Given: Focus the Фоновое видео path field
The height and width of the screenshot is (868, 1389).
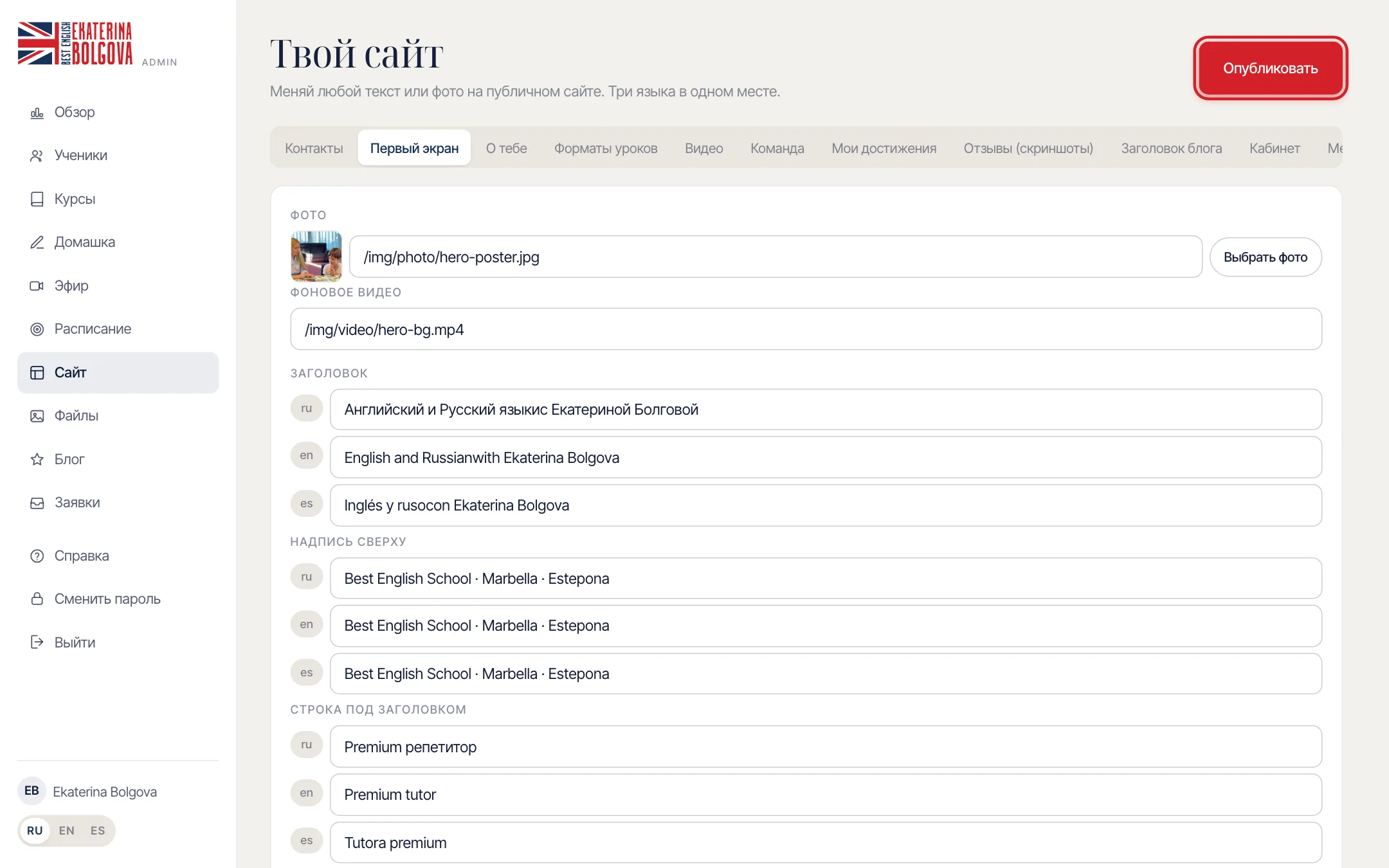Looking at the screenshot, I should pyautogui.click(x=806, y=329).
